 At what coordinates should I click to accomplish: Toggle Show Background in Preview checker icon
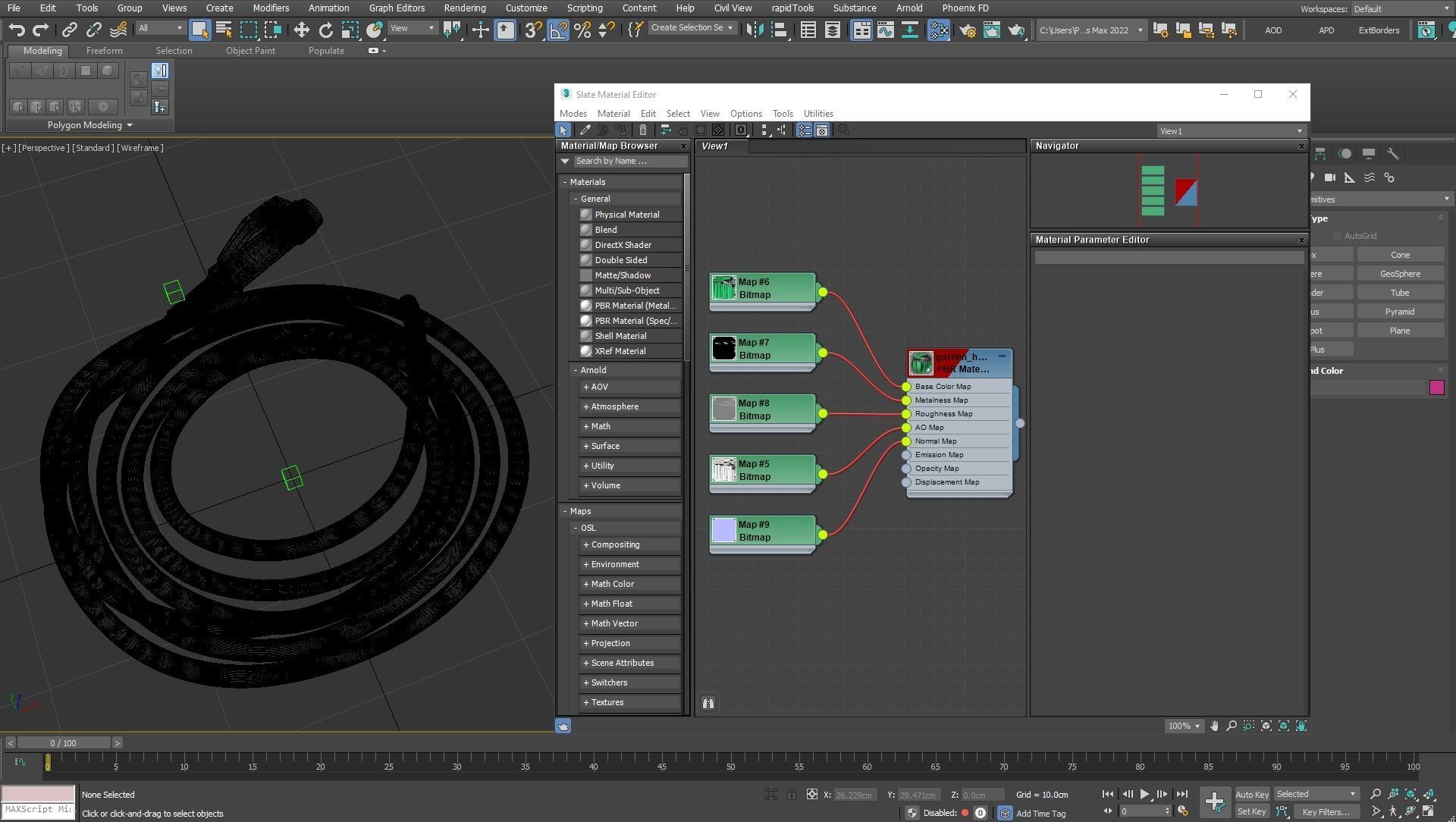[x=718, y=130]
